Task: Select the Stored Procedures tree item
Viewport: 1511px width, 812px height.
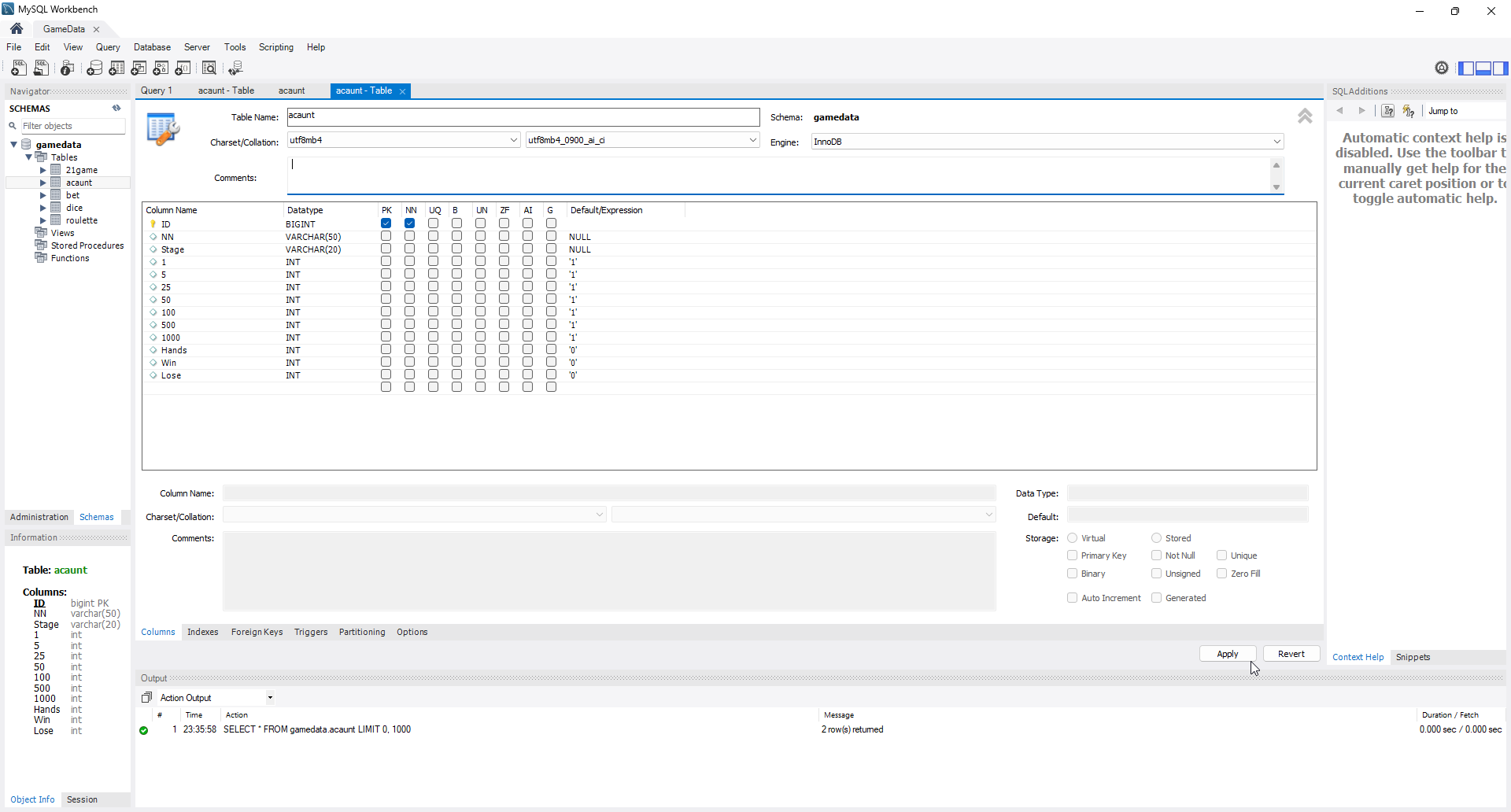Action: (87, 245)
